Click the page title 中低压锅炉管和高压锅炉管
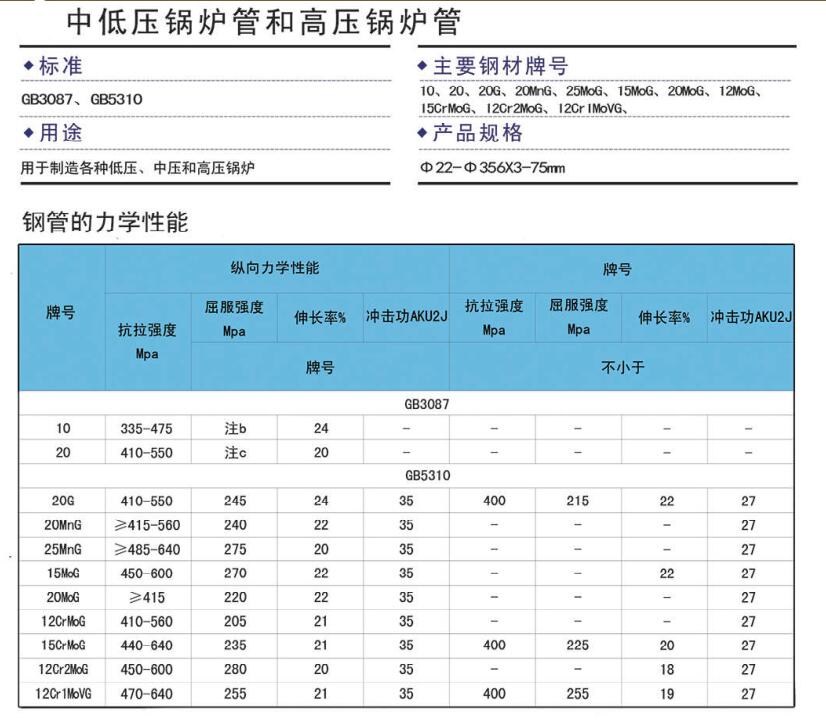 click(x=263, y=22)
